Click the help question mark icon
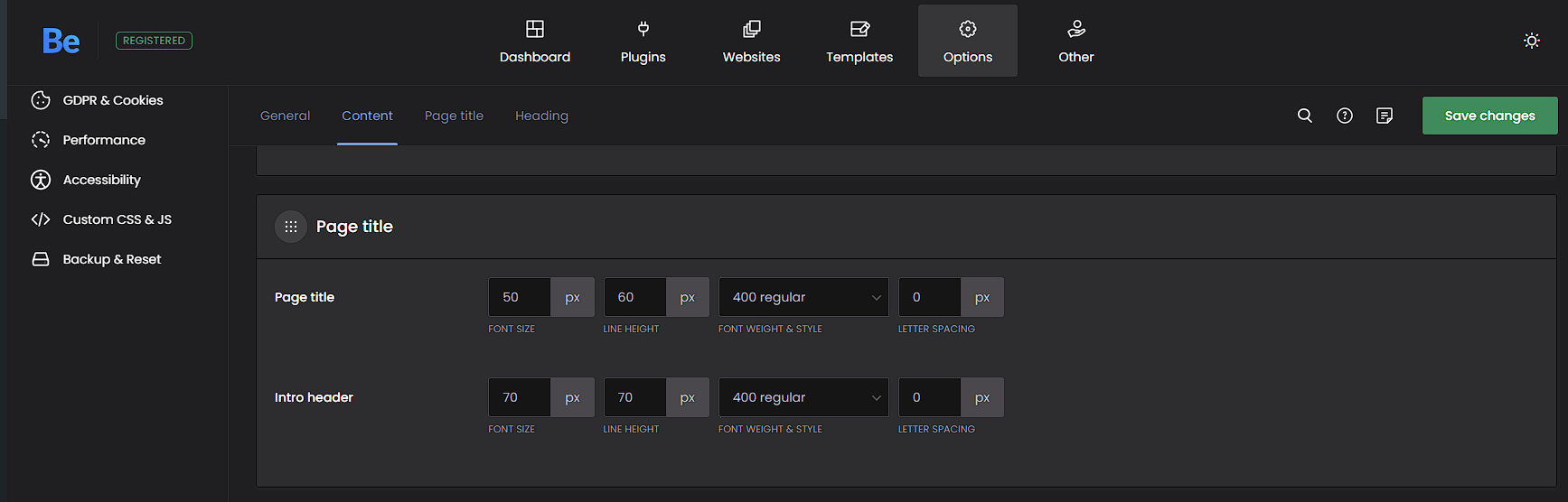The height and width of the screenshot is (502, 1568). tap(1344, 116)
